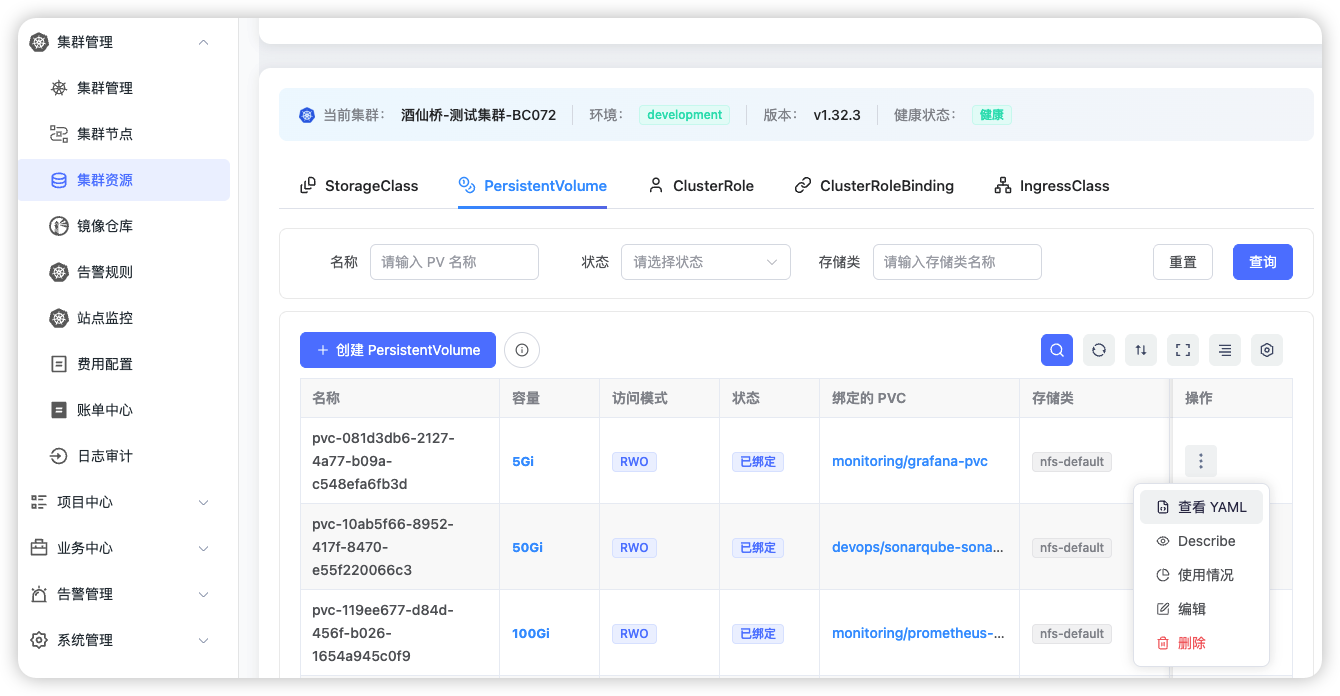Viewport: 1340px width, 696px height.
Task: Choose 删除 in the row actions menu
Action: tap(1190, 643)
